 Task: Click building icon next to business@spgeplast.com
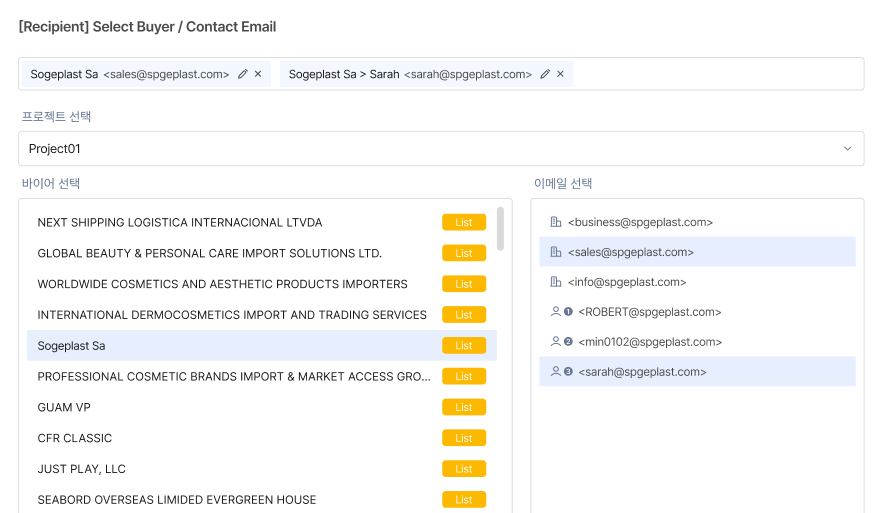pos(556,222)
